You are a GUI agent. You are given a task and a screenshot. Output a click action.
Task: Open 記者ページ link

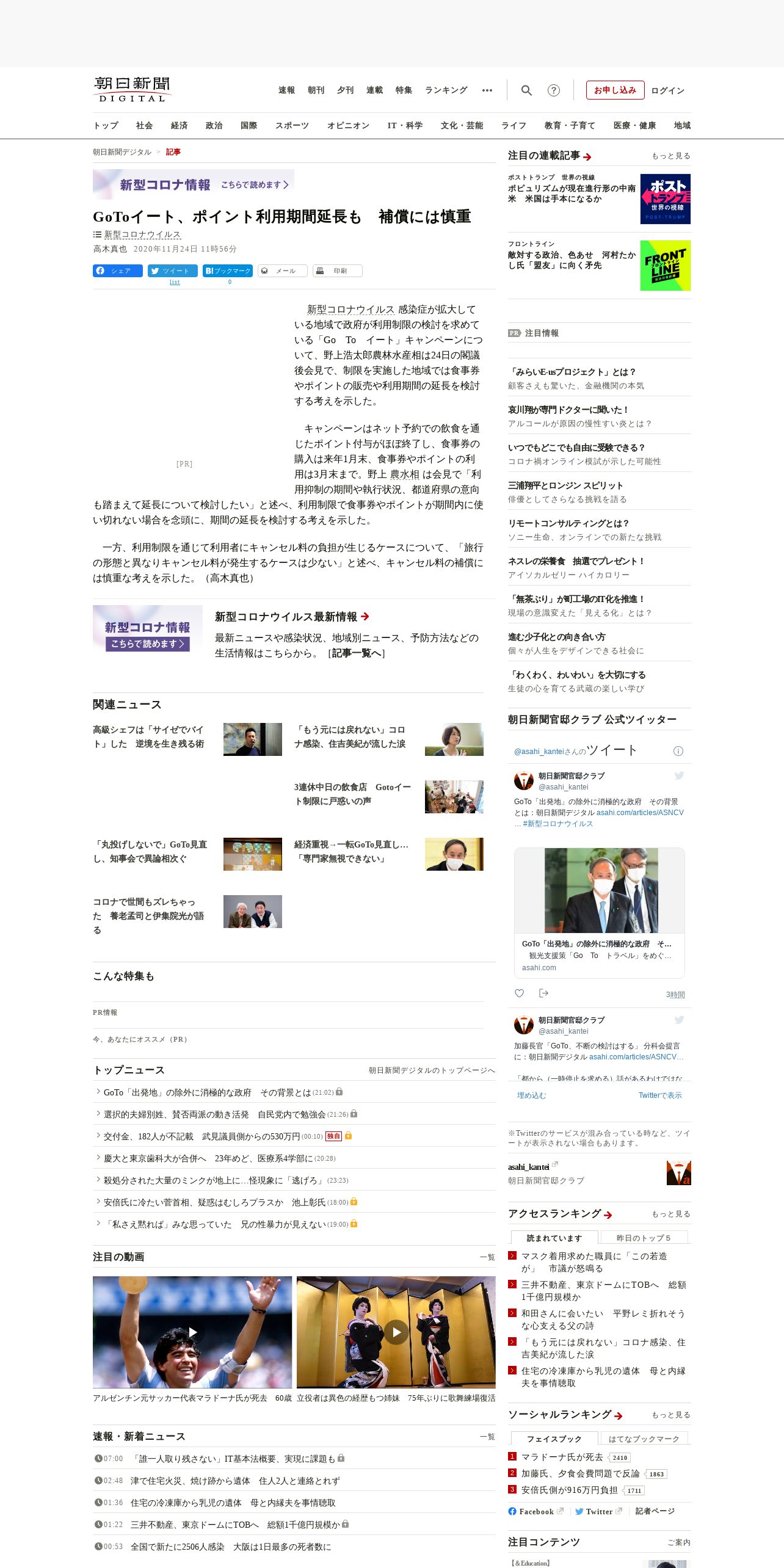pos(655,1511)
